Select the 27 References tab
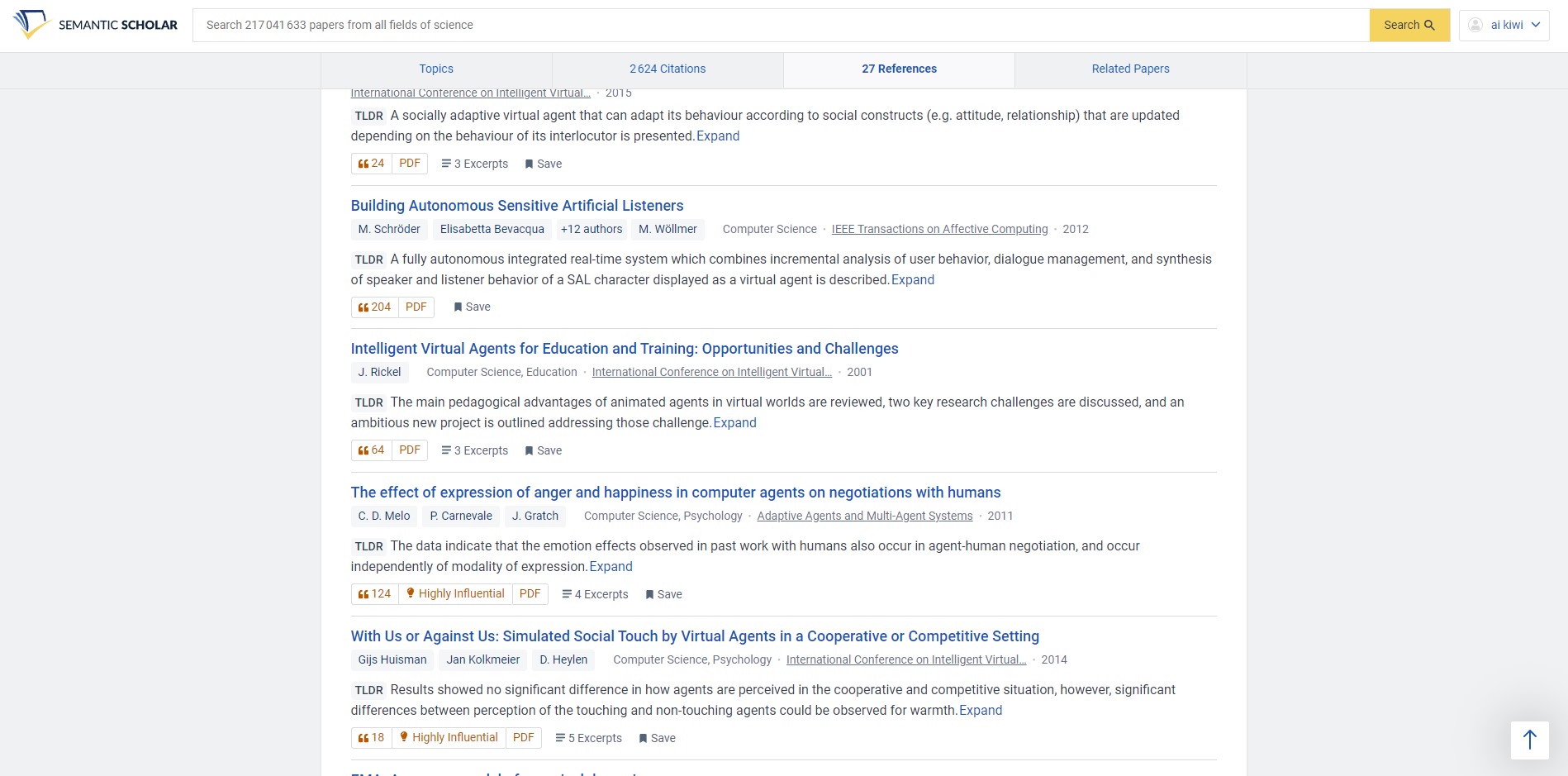 point(899,69)
